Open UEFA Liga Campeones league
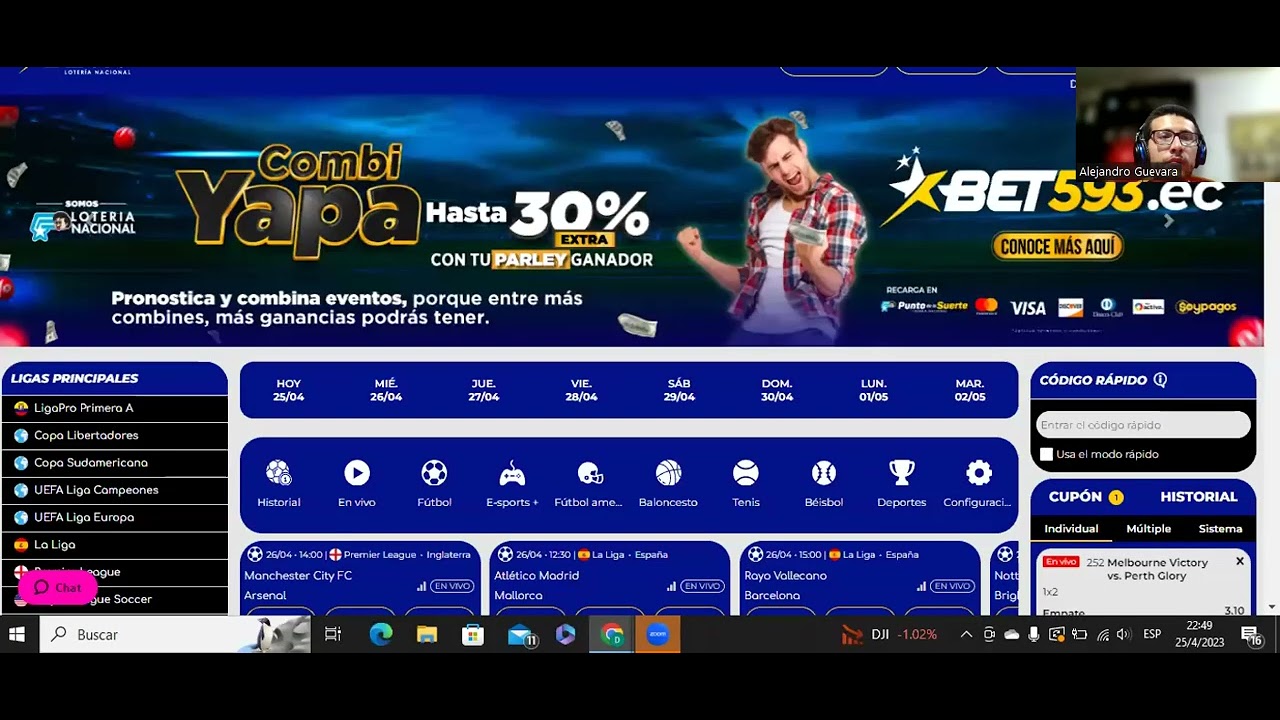 click(114, 490)
